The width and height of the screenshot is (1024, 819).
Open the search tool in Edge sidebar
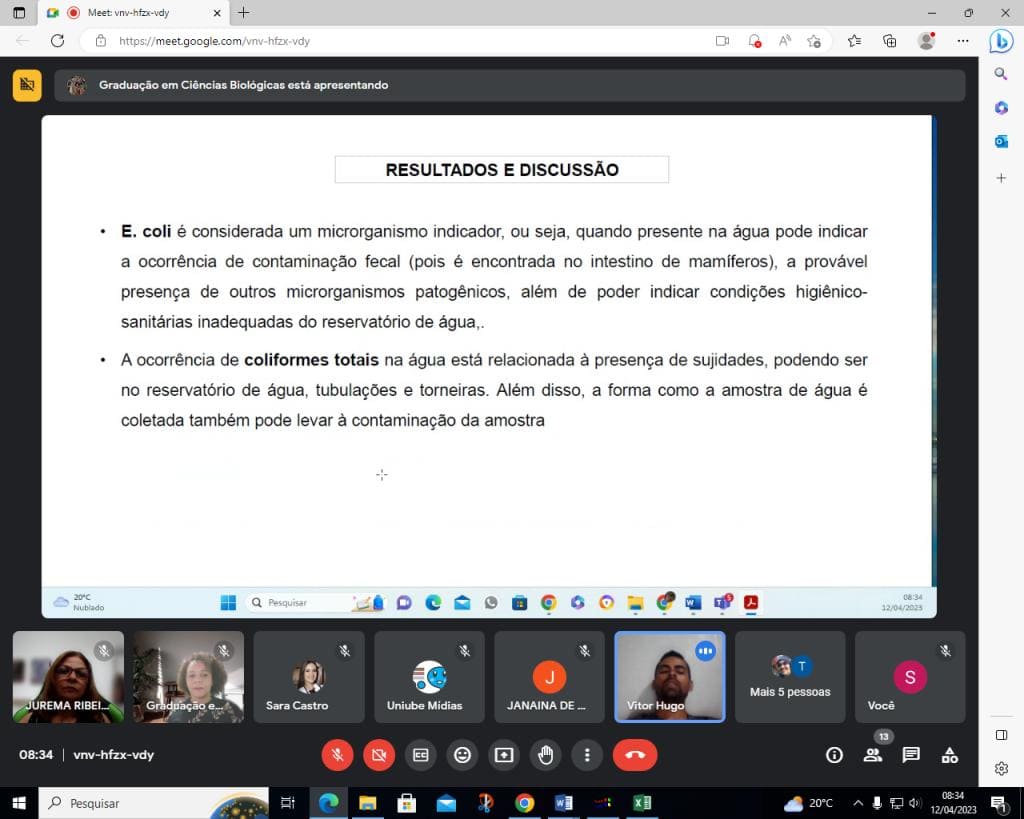1001,74
